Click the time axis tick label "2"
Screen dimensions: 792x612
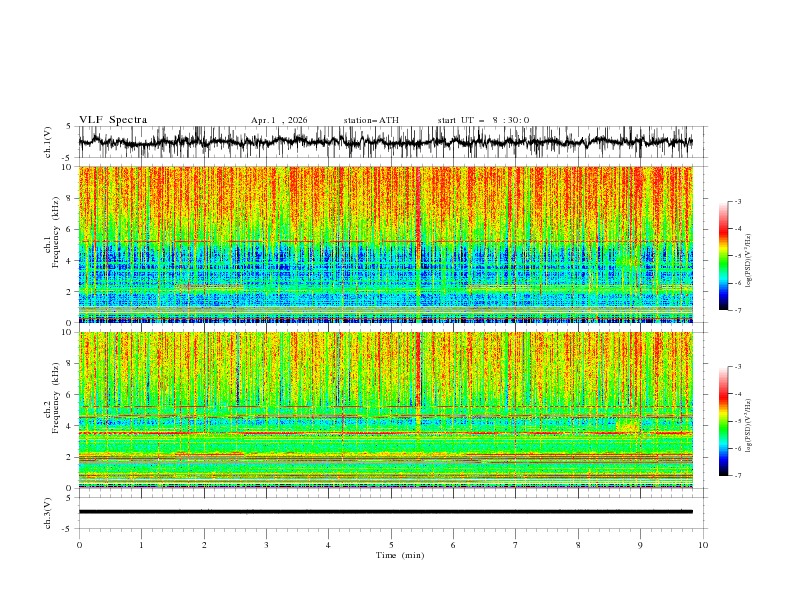[x=204, y=545]
